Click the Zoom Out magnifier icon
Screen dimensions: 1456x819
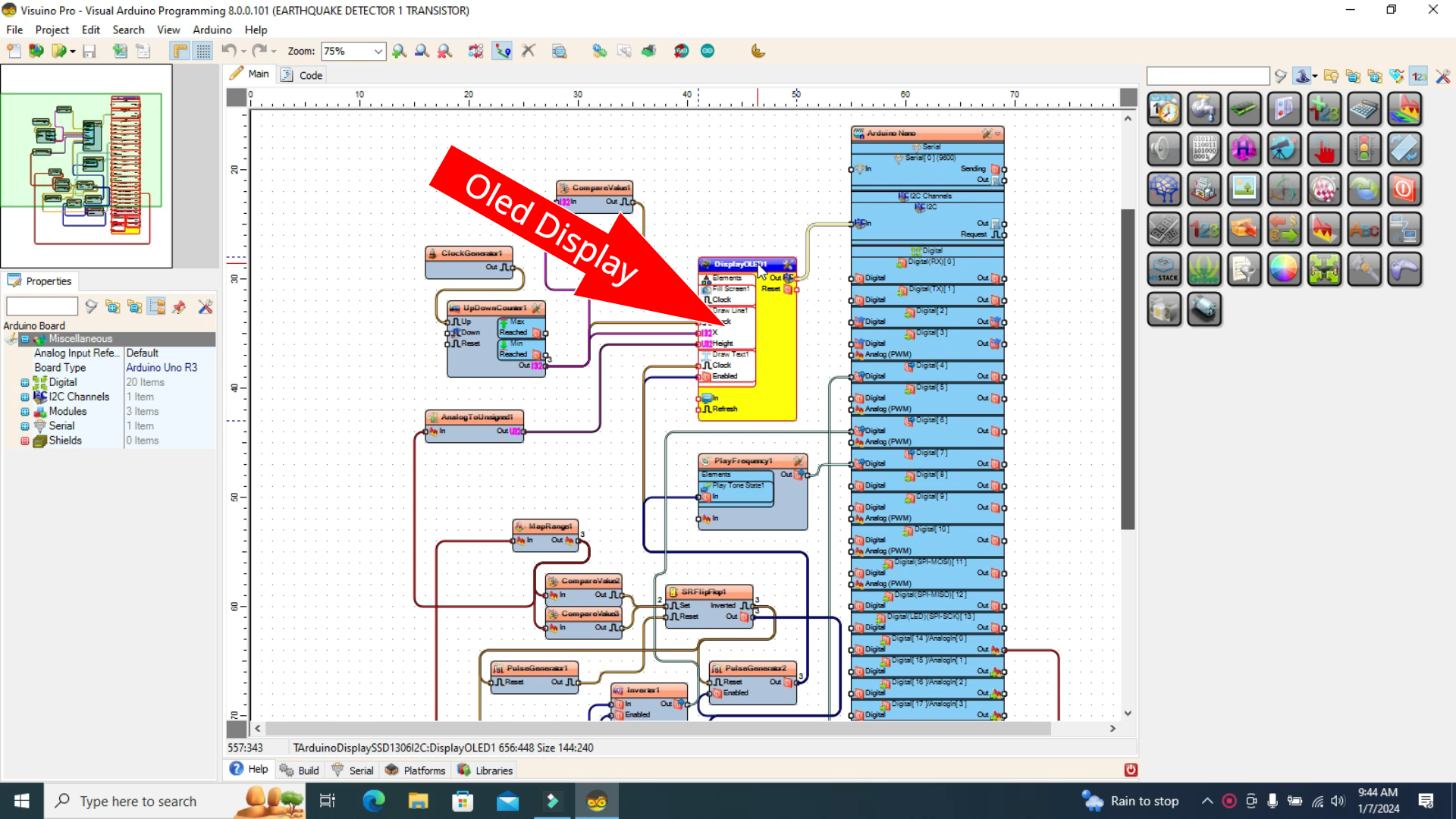(x=422, y=51)
